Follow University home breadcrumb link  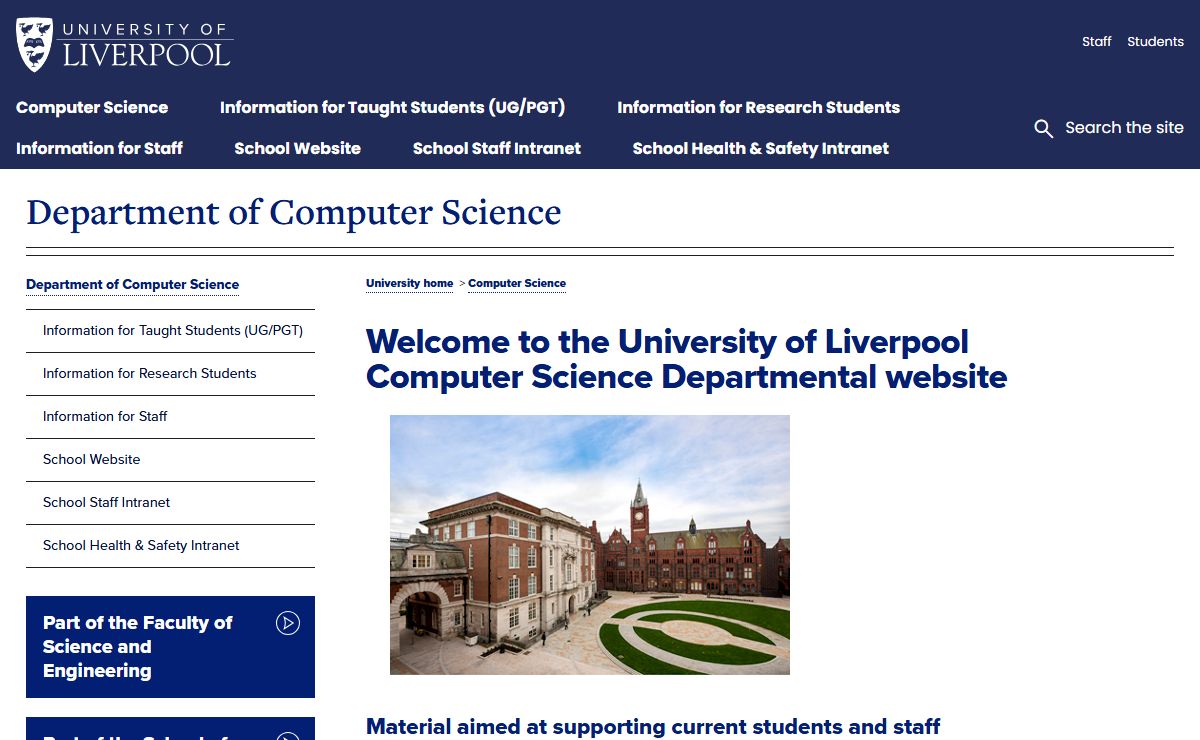[409, 284]
